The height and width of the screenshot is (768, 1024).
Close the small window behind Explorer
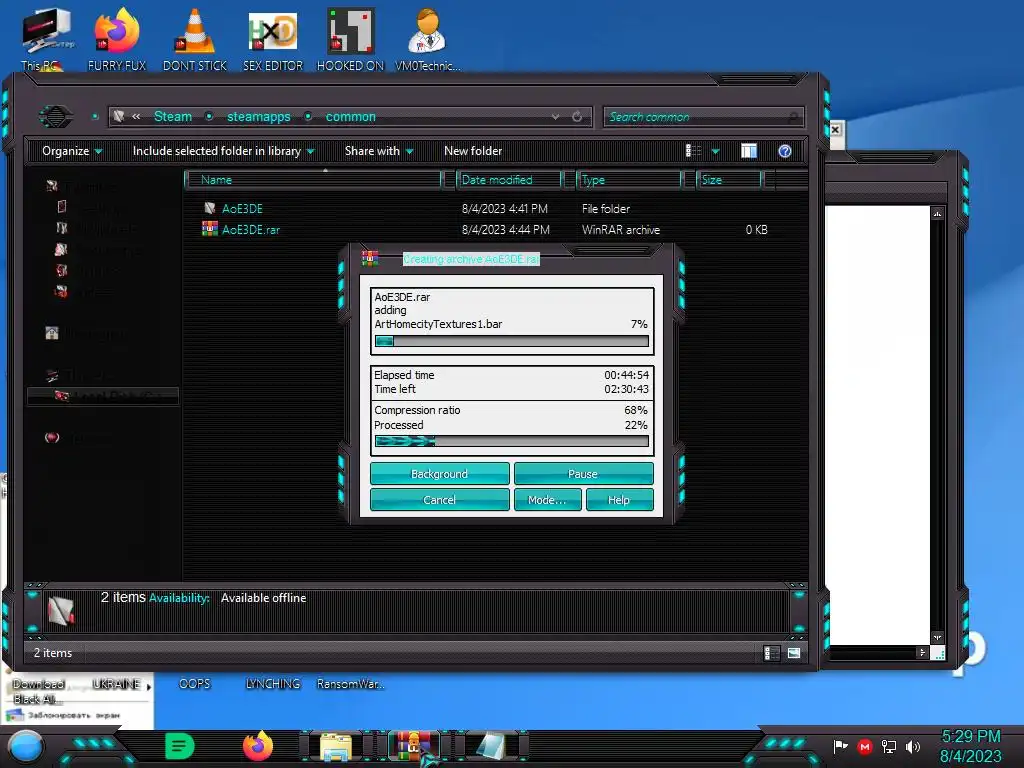click(835, 129)
